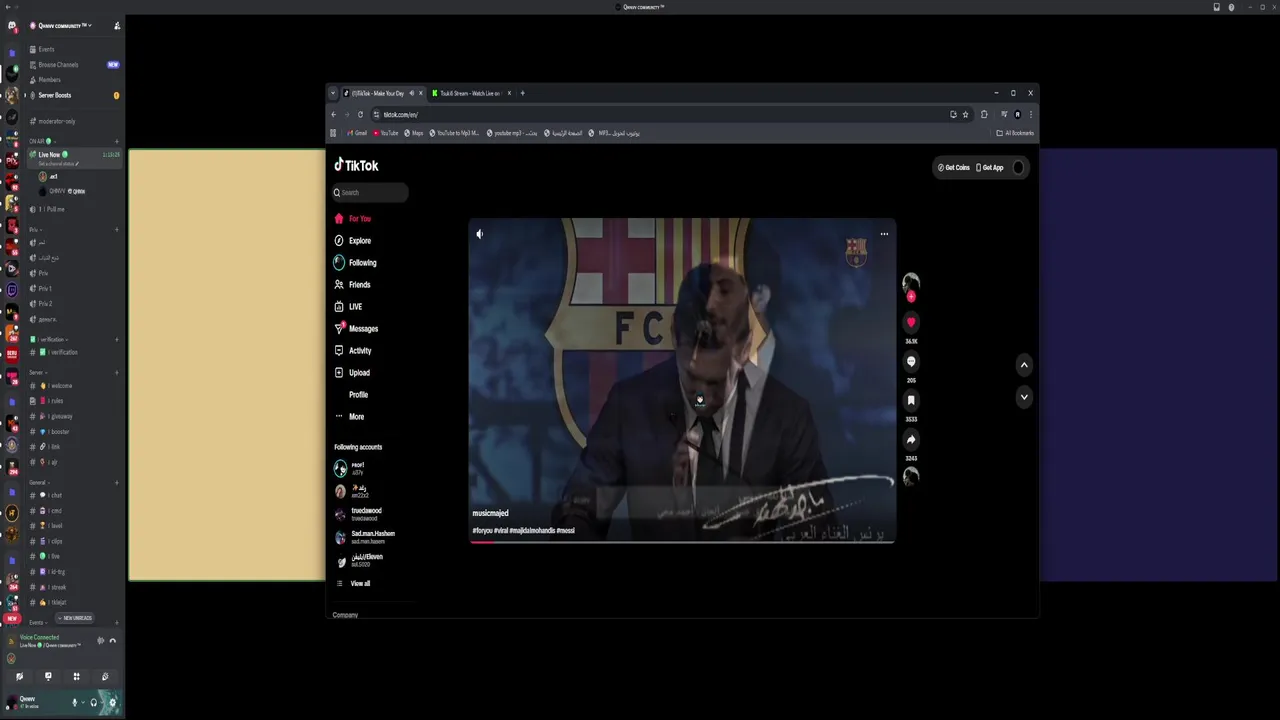The width and height of the screenshot is (1280, 720).
Task: Open the YouTube bookmark
Action: 386,133
